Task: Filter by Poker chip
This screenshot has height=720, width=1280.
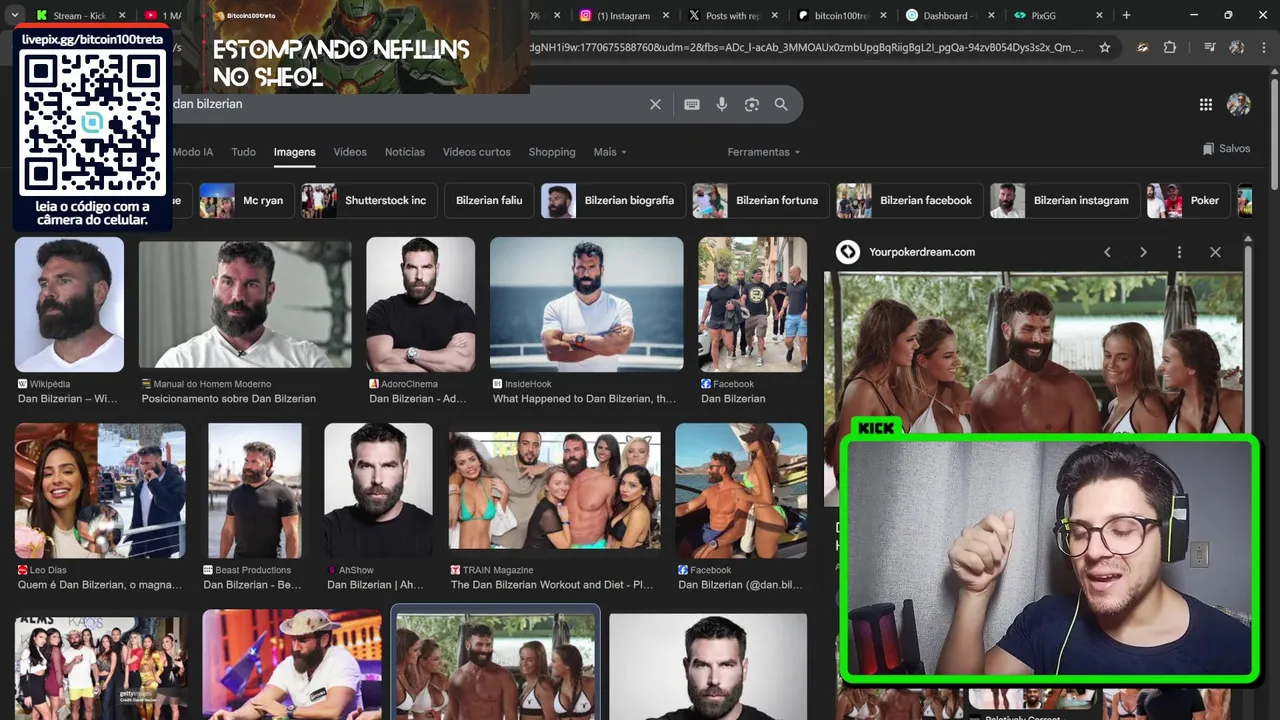Action: click(x=1189, y=200)
